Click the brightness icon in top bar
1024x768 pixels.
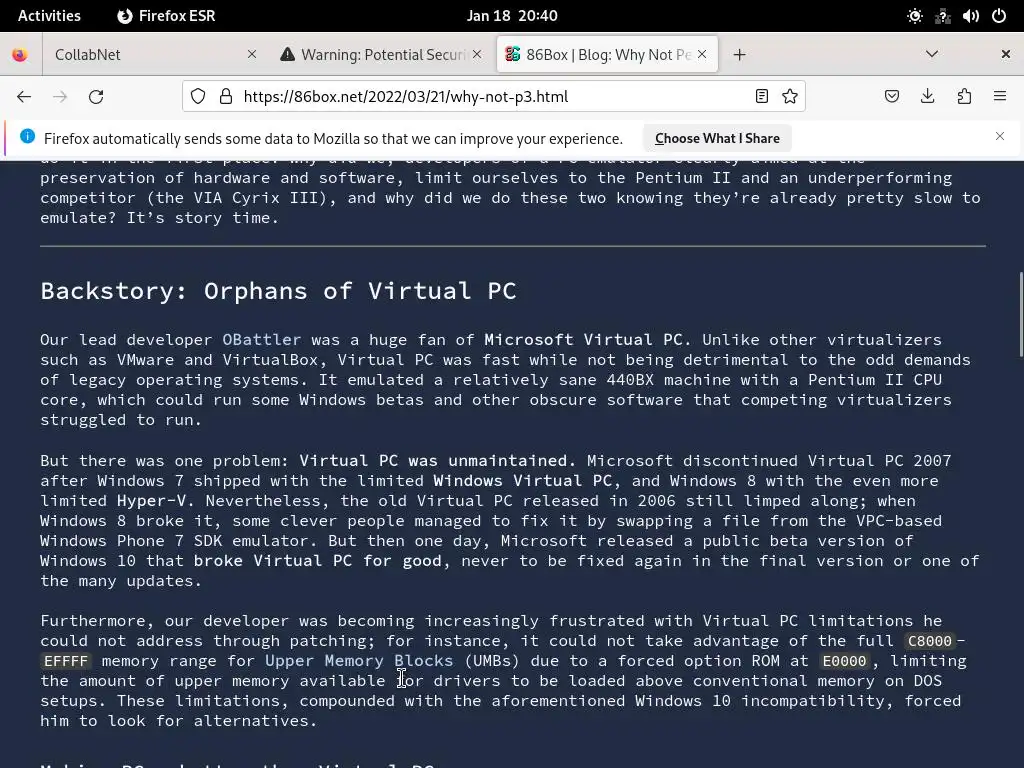pos(915,16)
